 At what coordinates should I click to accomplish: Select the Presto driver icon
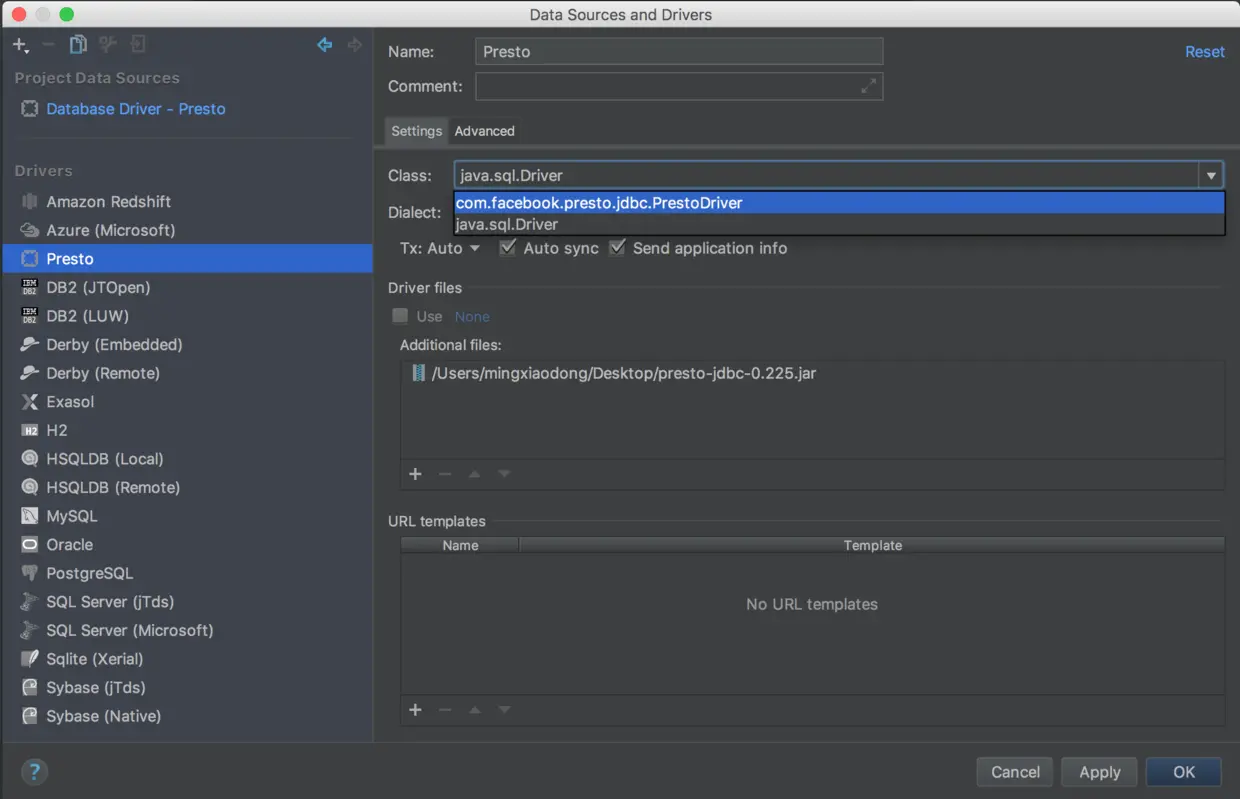30,258
